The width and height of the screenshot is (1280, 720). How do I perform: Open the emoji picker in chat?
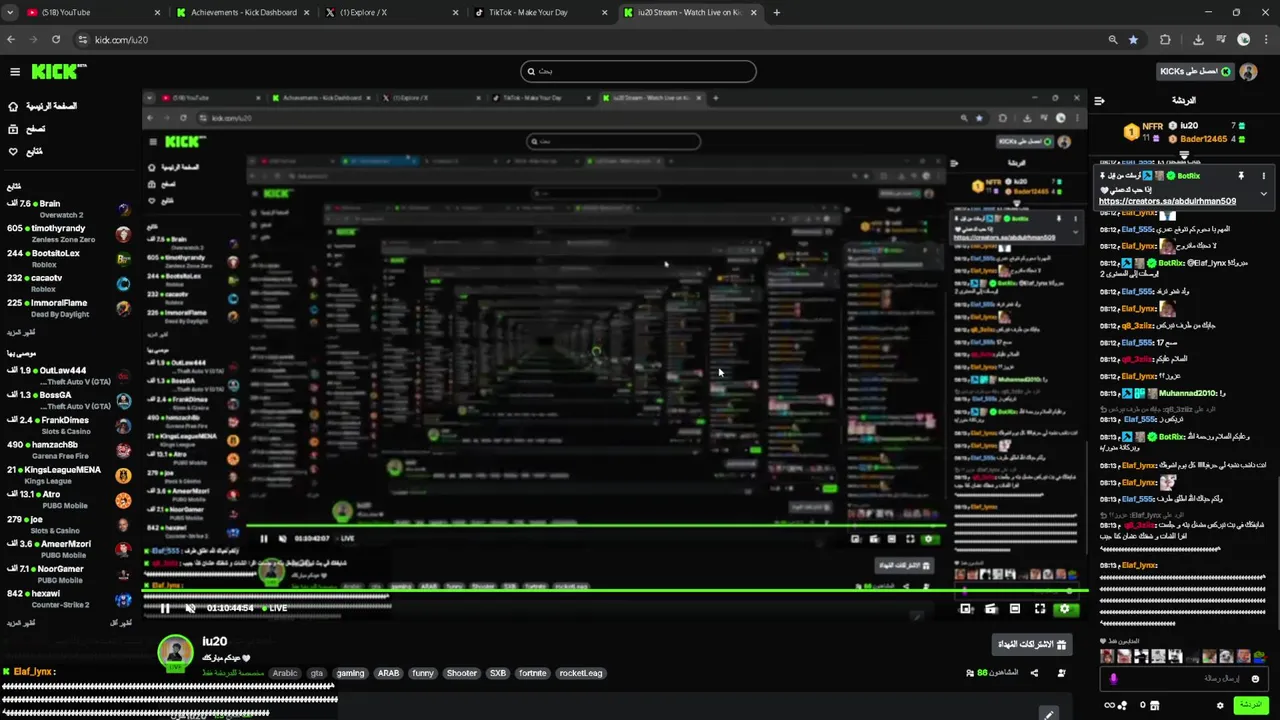[1255, 679]
